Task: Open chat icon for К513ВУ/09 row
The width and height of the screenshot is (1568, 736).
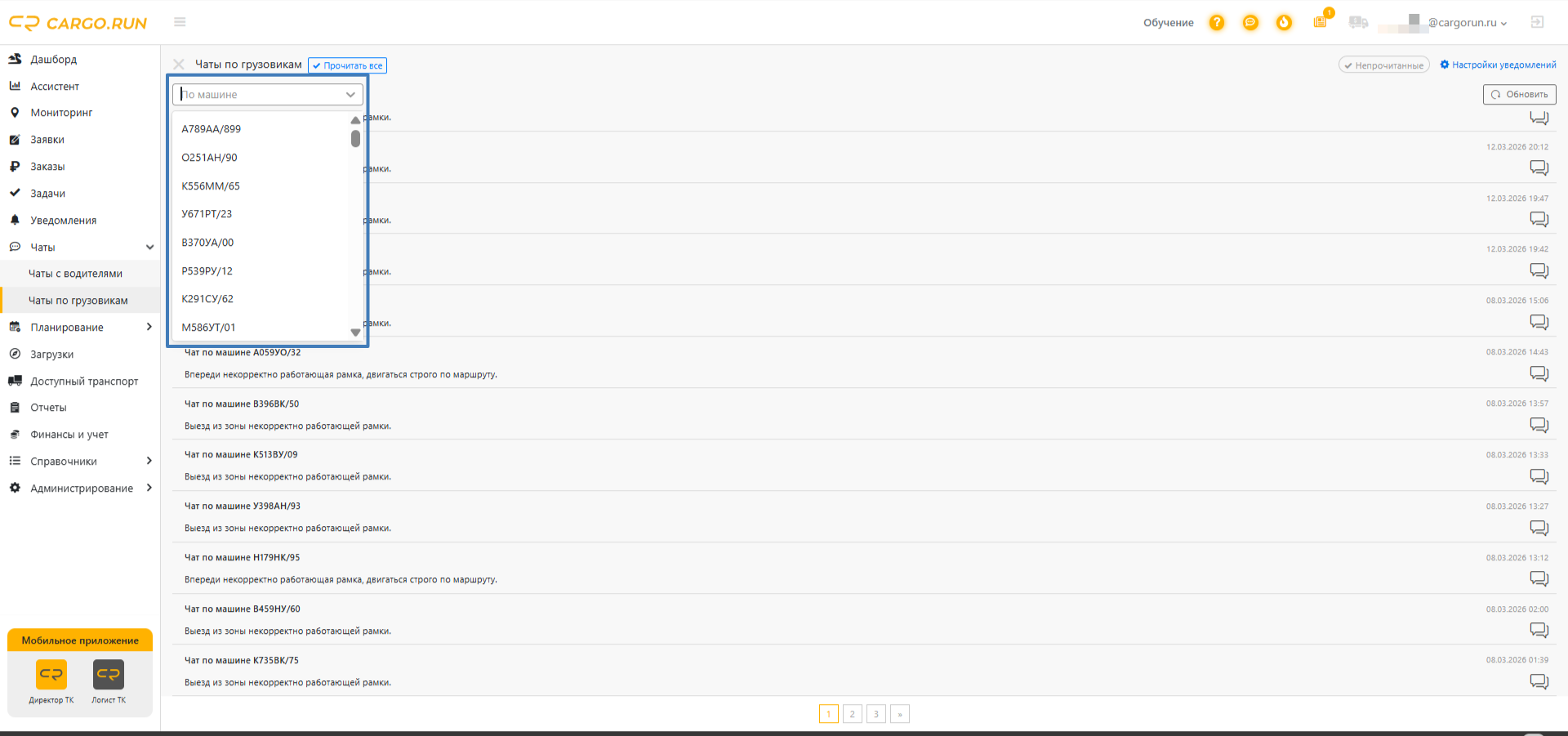Action: [1539, 476]
